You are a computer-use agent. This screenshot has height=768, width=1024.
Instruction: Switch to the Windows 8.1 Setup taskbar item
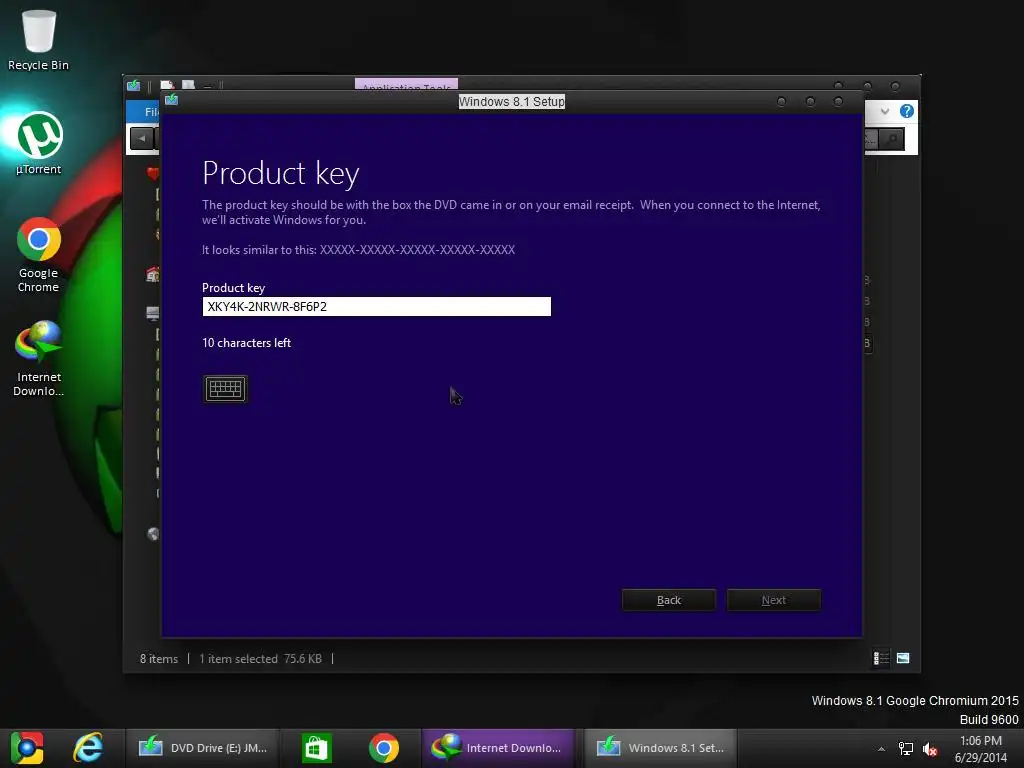click(661, 748)
